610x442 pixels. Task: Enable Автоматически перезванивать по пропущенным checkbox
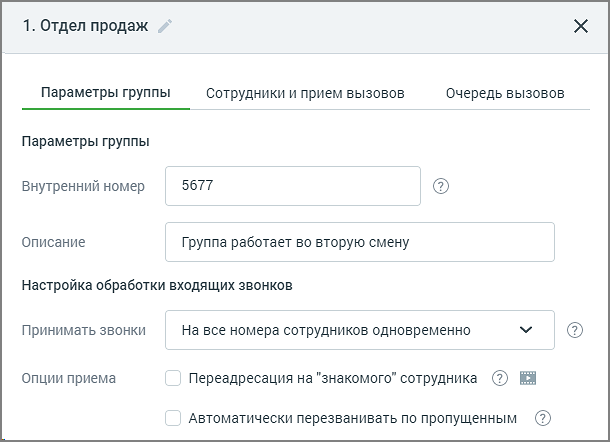coord(173,418)
